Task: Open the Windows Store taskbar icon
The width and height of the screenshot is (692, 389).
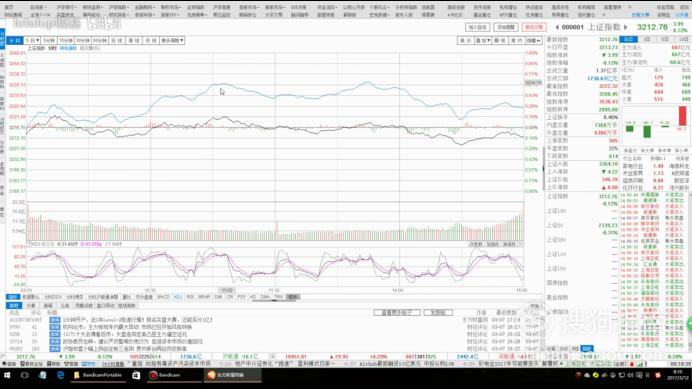Action: click(136, 375)
